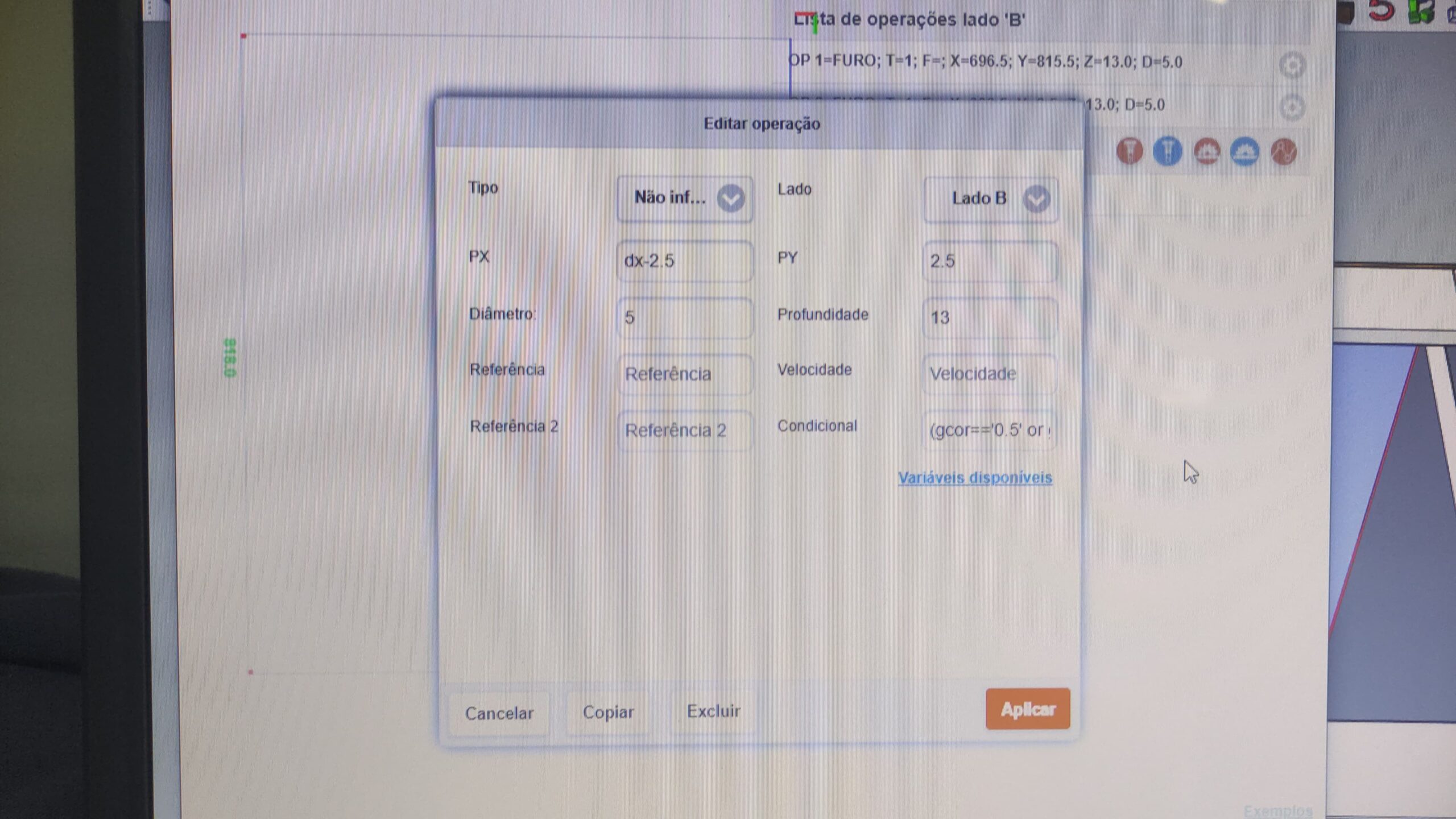The width and height of the screenshot is (1456, 819).
Task: Click the PX input field
Action: (x=685, y=261)
